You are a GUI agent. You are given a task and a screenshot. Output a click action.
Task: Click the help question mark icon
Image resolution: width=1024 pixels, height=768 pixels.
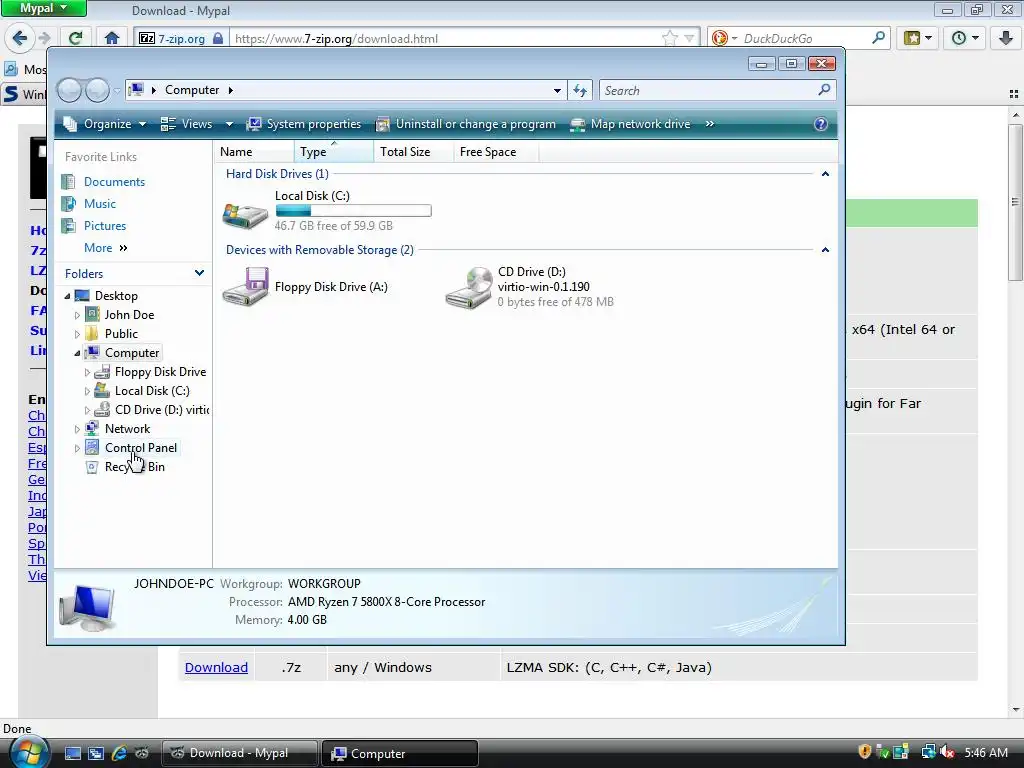821,124
